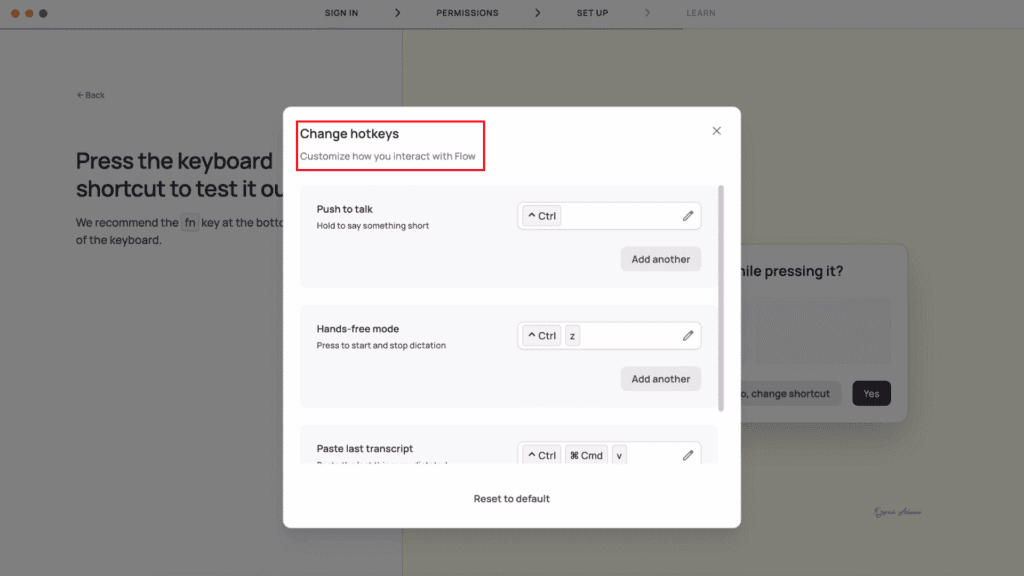Image resolution: width=1024 pixels, height=576 pixels.
Task: Click "Press to start and stop dictation" text
Action: [381, 345]
